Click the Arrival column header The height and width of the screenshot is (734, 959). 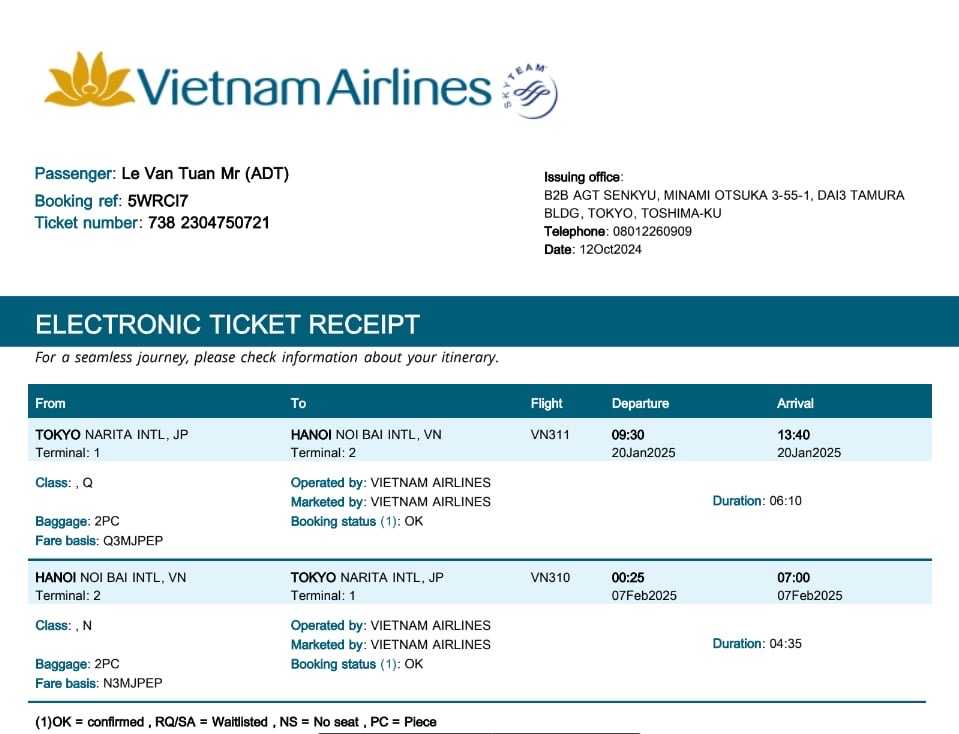coord(795,403)
